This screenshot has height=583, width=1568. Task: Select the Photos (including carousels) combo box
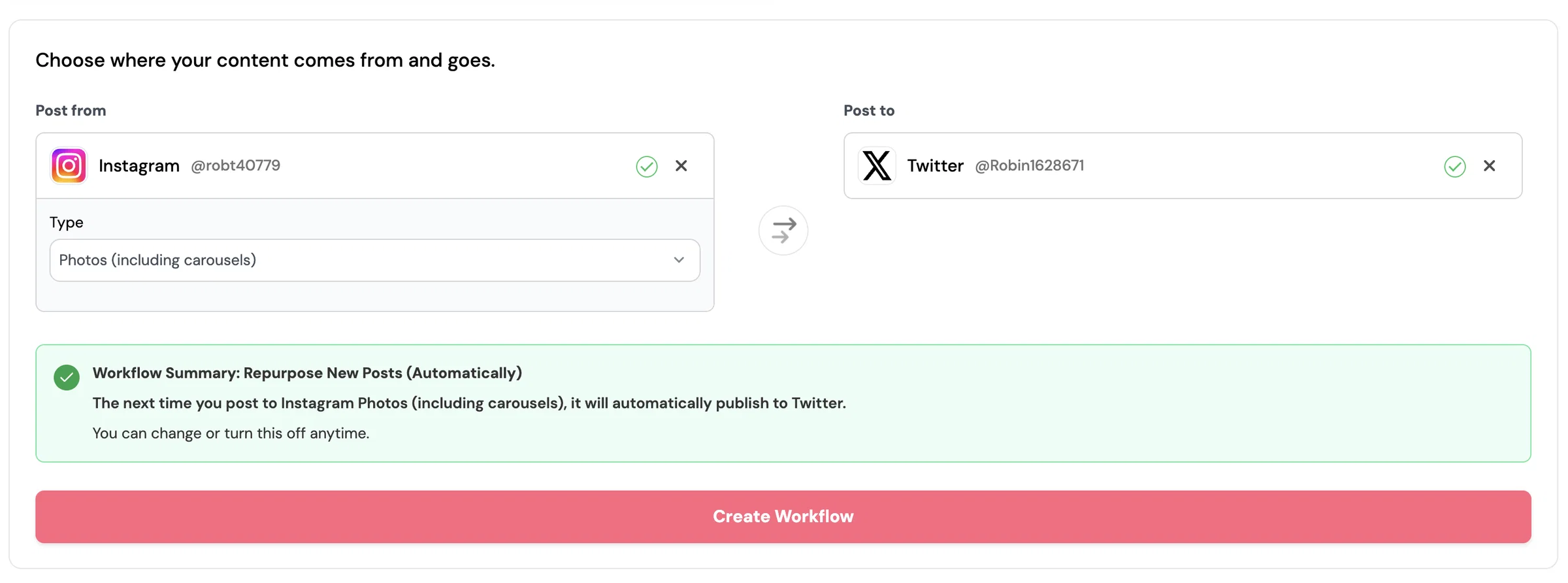[375, 260]
